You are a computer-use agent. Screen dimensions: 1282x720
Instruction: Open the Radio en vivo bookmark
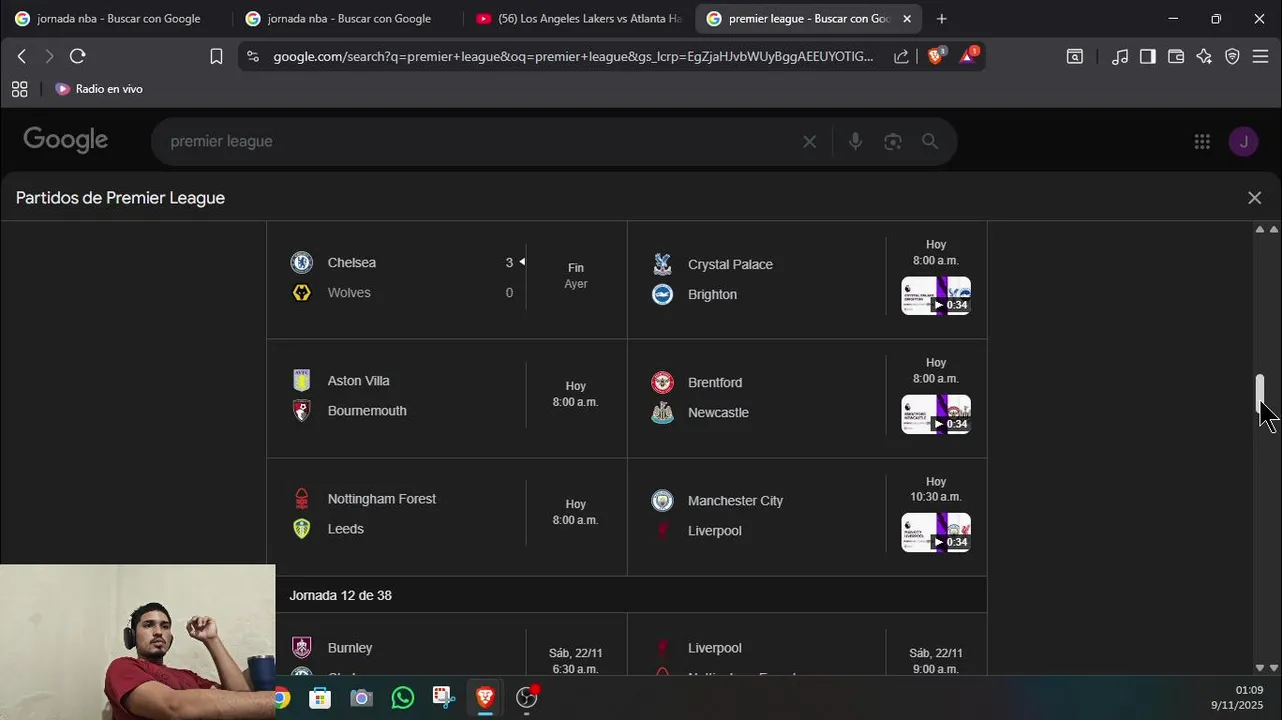click(x=98, y=89)
